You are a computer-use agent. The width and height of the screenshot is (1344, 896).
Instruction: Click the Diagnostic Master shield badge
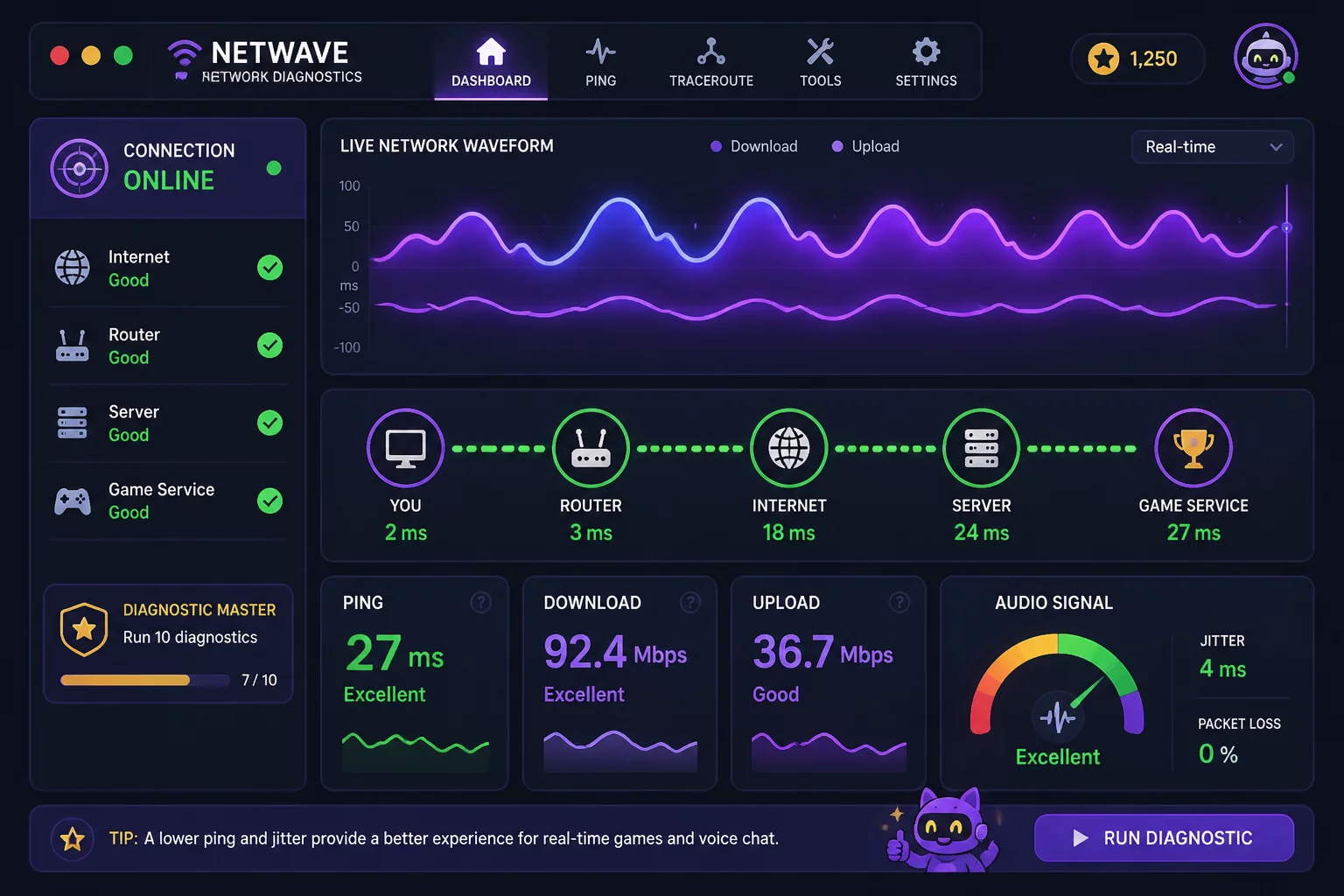pyautogui.click(x=84, y=628)
